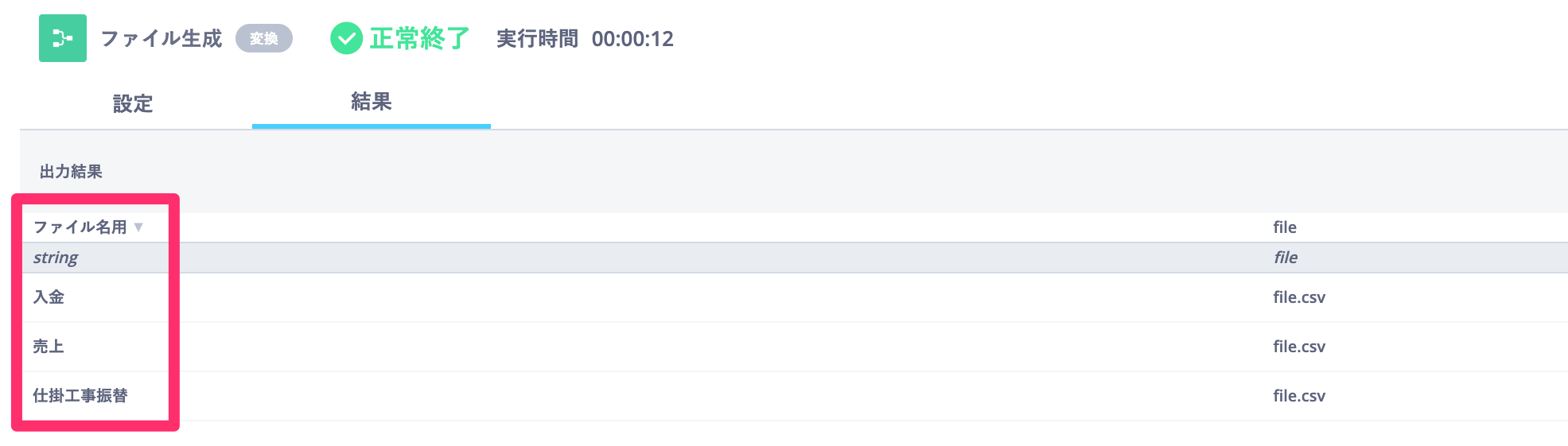
Task: Open file.csv in the 入金 row
Action: (1298, 297)
